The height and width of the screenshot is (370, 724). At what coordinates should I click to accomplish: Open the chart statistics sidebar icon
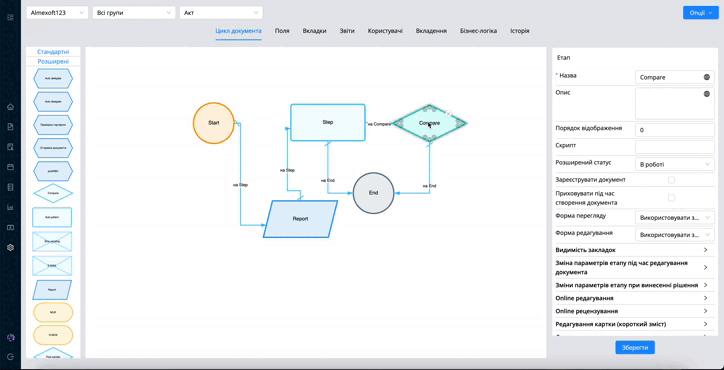coord(11,207)
